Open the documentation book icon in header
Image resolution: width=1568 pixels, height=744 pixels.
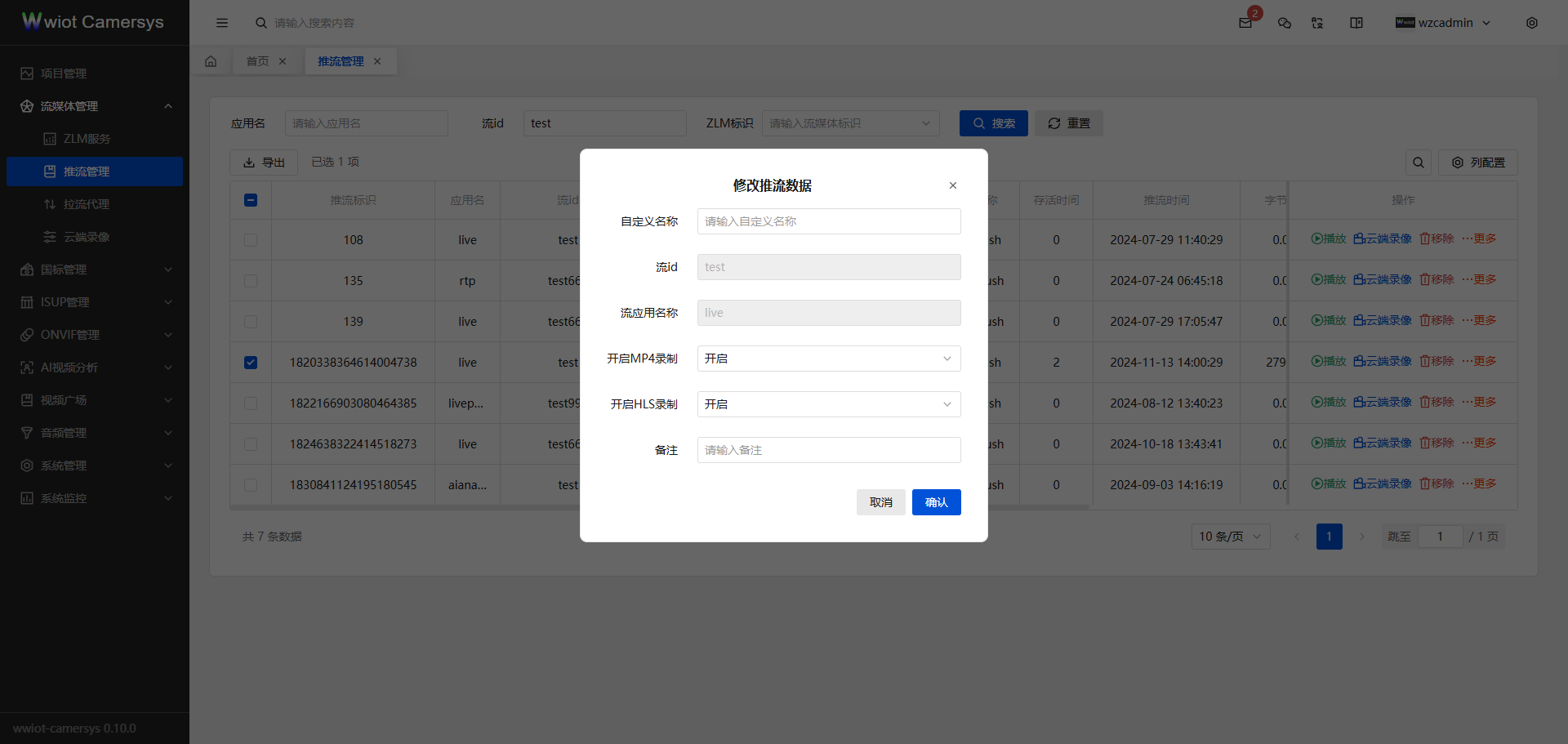[1356, 23]
